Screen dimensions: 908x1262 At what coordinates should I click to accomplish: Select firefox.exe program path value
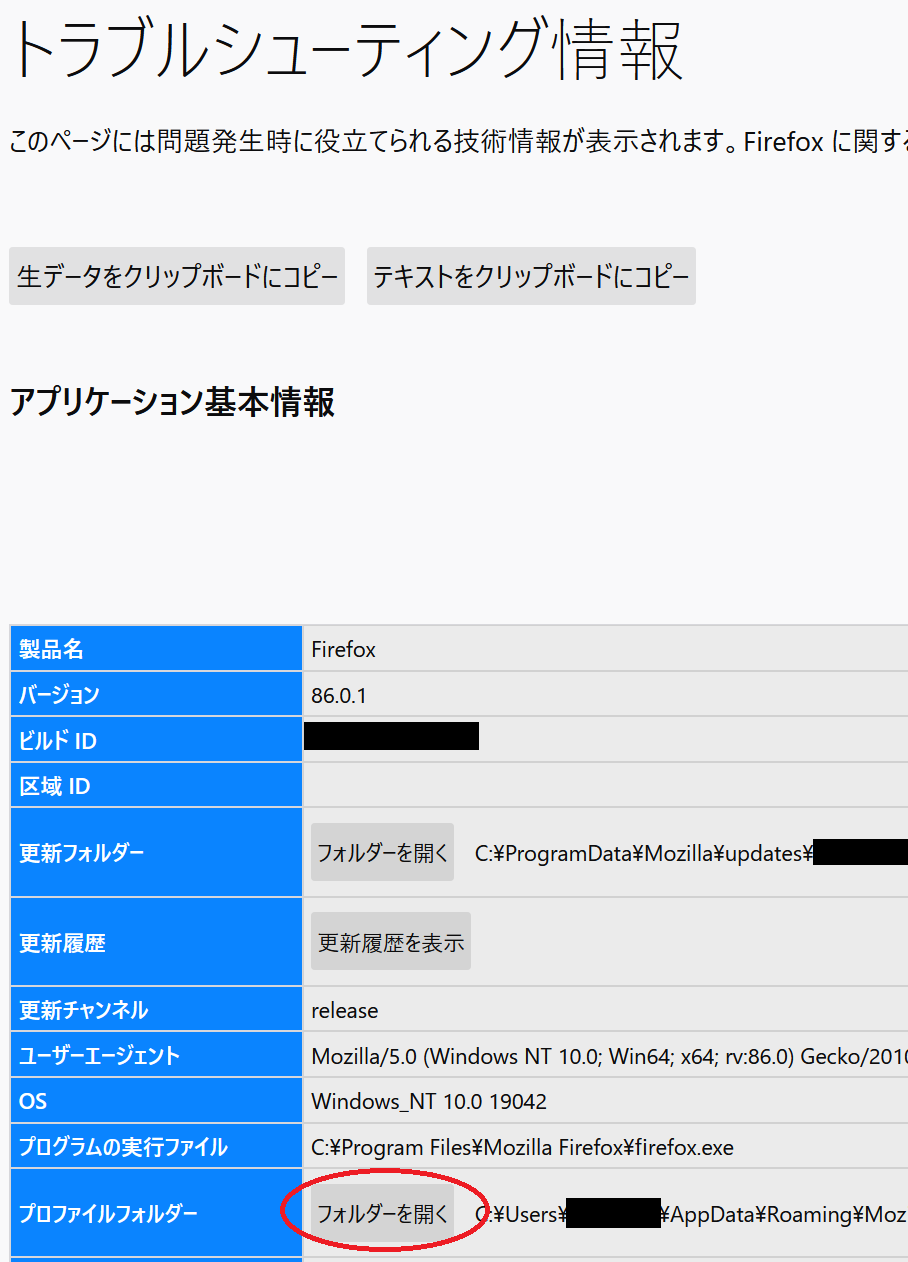(522, 1148)
